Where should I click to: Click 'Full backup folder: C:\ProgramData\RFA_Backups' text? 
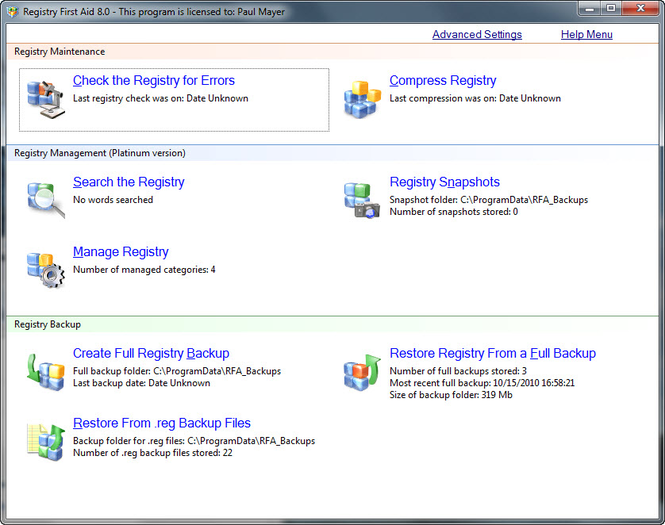click(x=177, y=371)
